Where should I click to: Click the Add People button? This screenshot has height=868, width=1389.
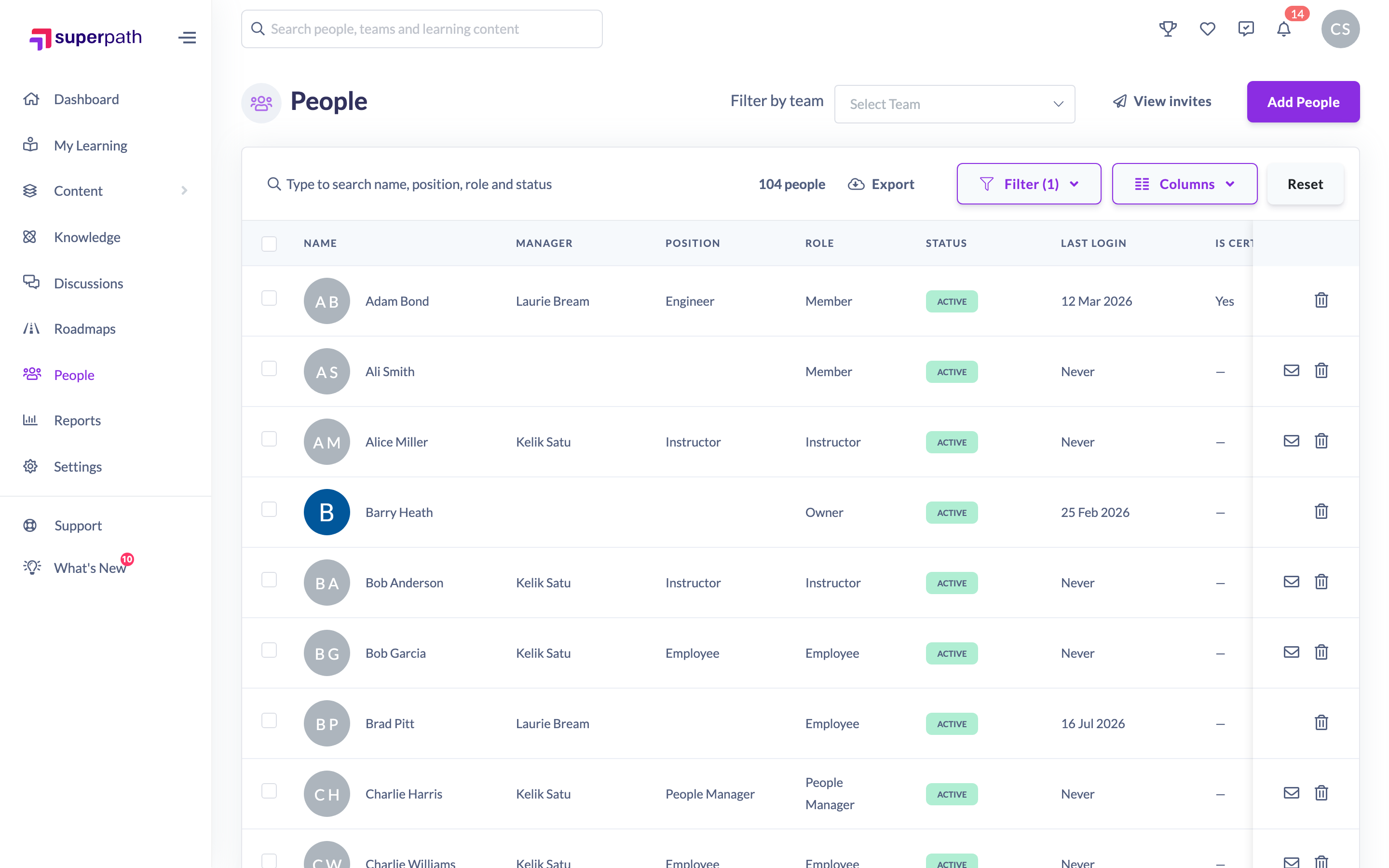[x=1303, y=102]
